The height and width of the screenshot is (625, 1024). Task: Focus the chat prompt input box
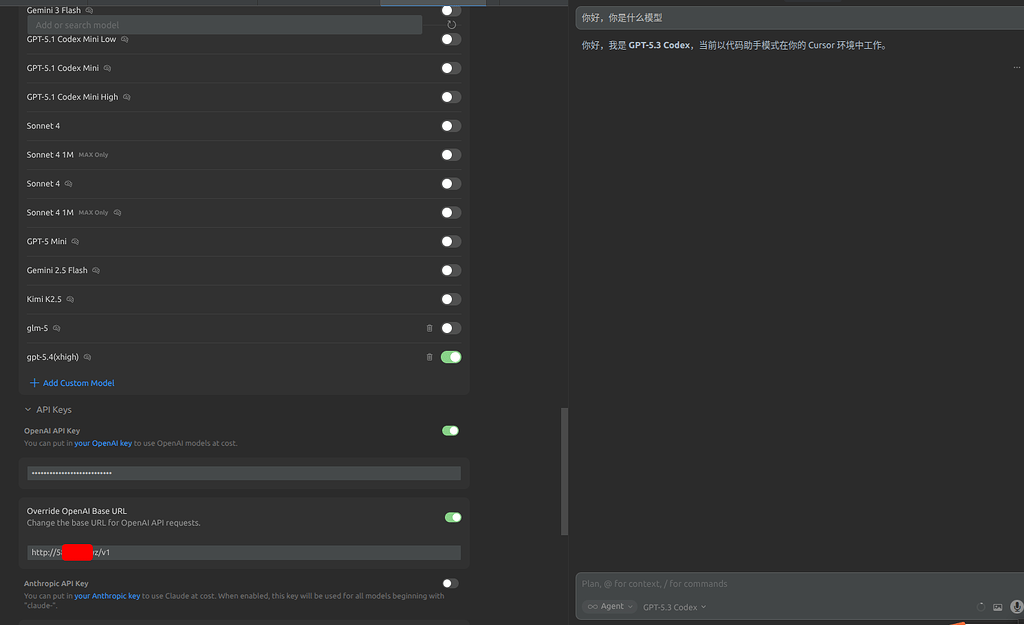(x=799, y=584)
